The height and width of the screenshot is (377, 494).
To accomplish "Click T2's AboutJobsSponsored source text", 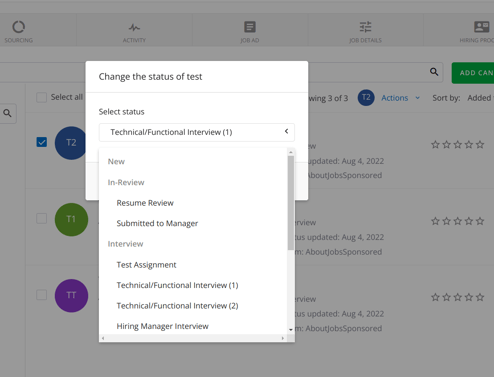I will pos(344,175).
